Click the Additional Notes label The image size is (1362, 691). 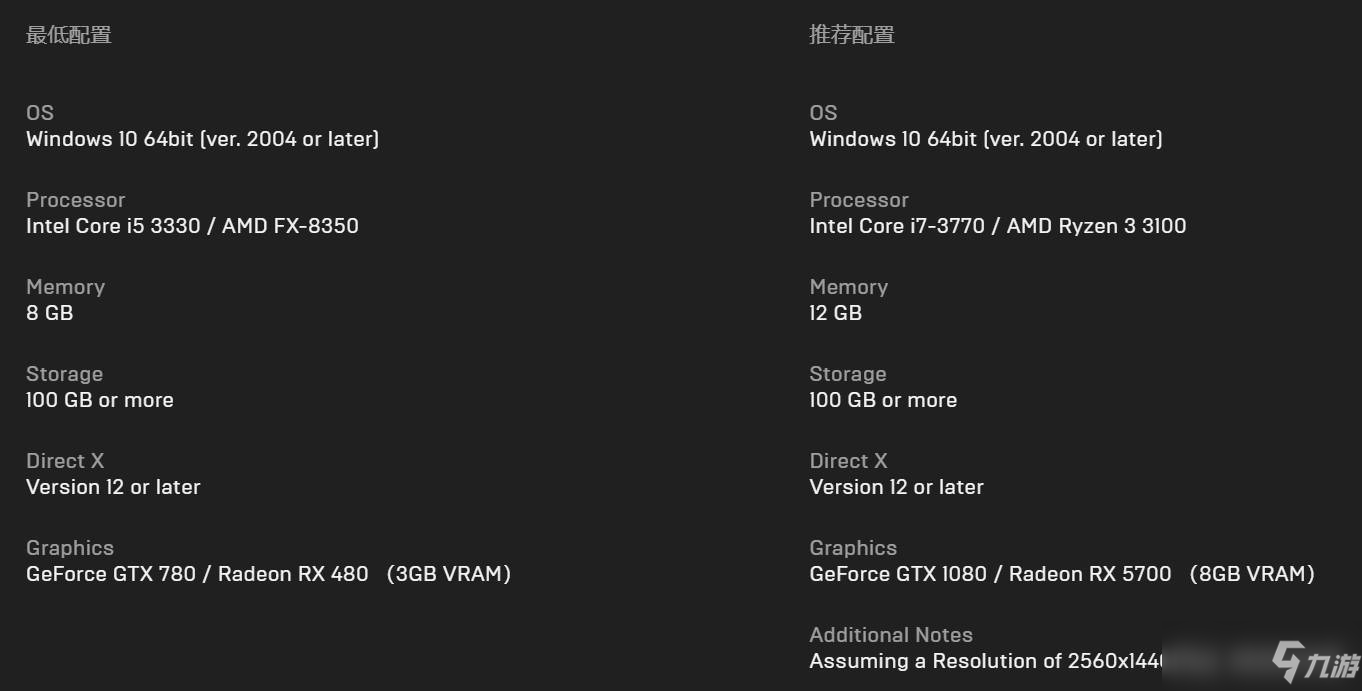891,635
